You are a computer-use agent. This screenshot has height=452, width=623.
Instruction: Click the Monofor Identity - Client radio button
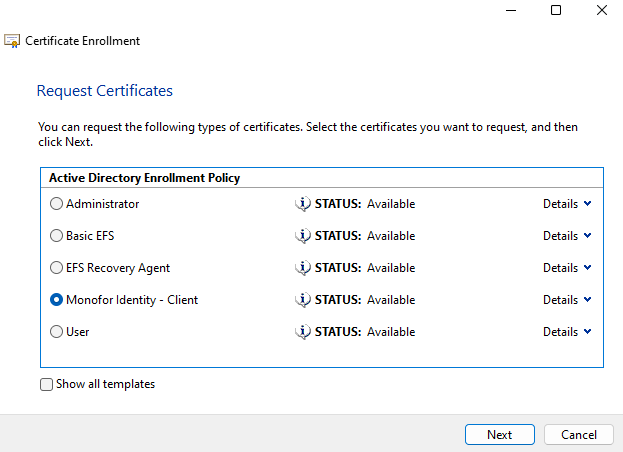56,300
